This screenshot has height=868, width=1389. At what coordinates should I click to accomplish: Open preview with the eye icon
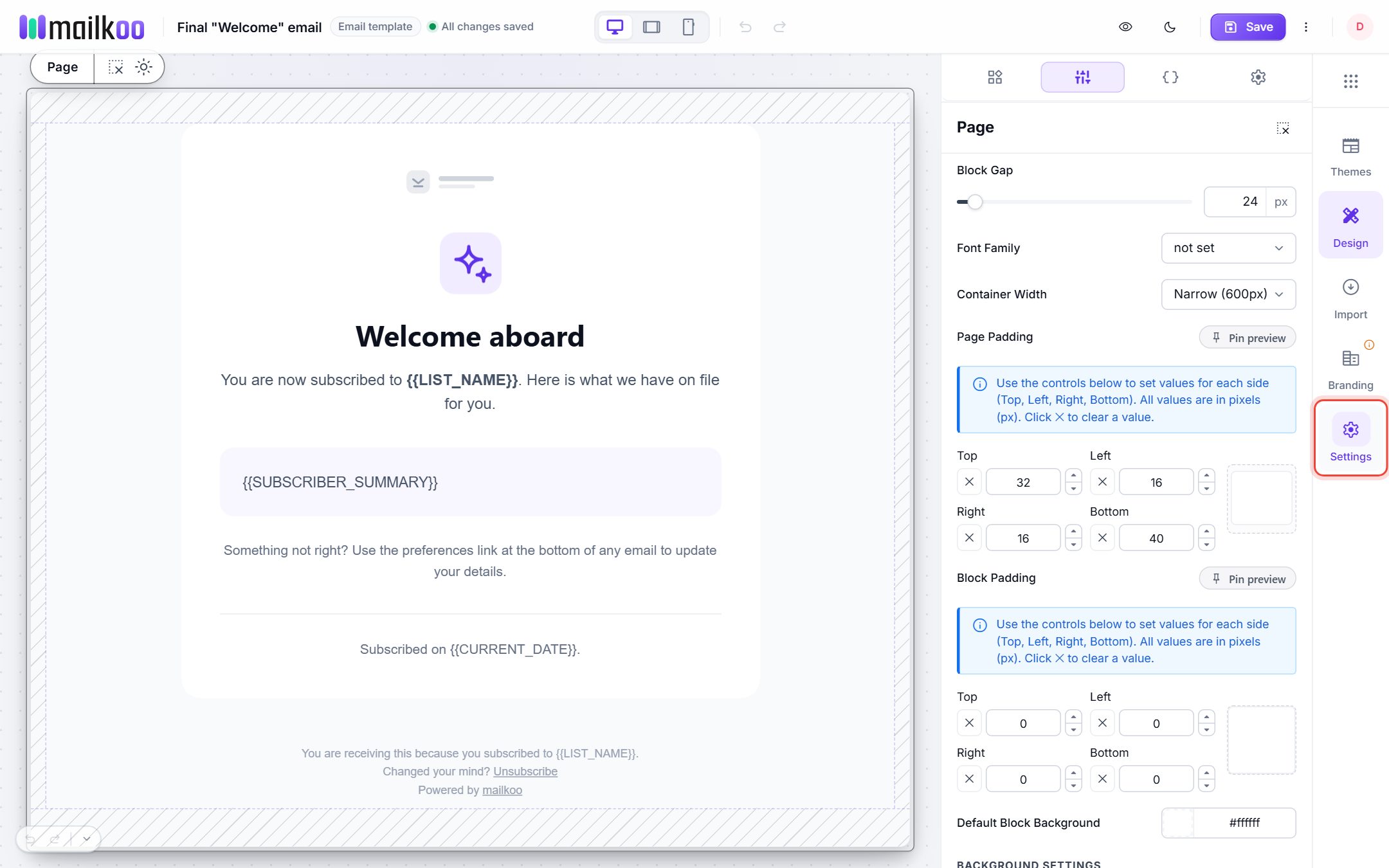pos(1125,27)
